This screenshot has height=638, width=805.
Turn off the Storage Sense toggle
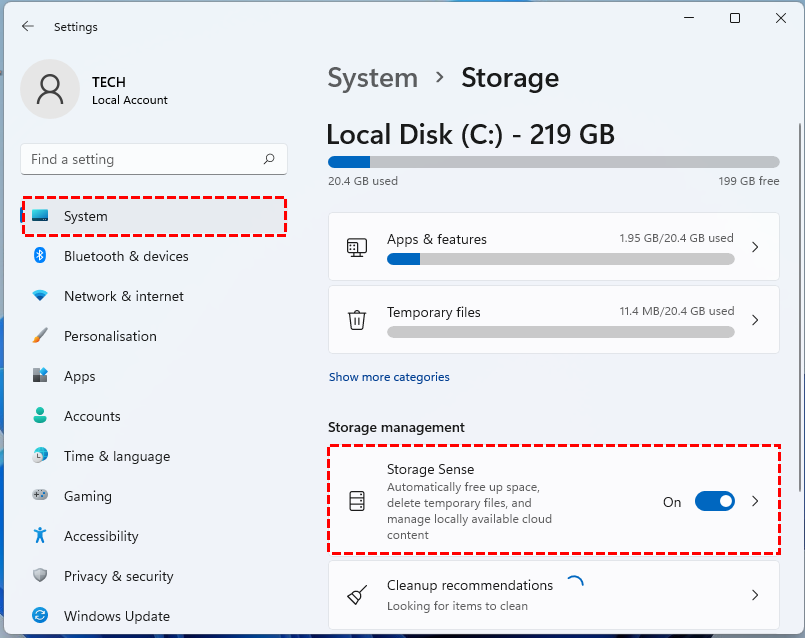coord(714,501)
